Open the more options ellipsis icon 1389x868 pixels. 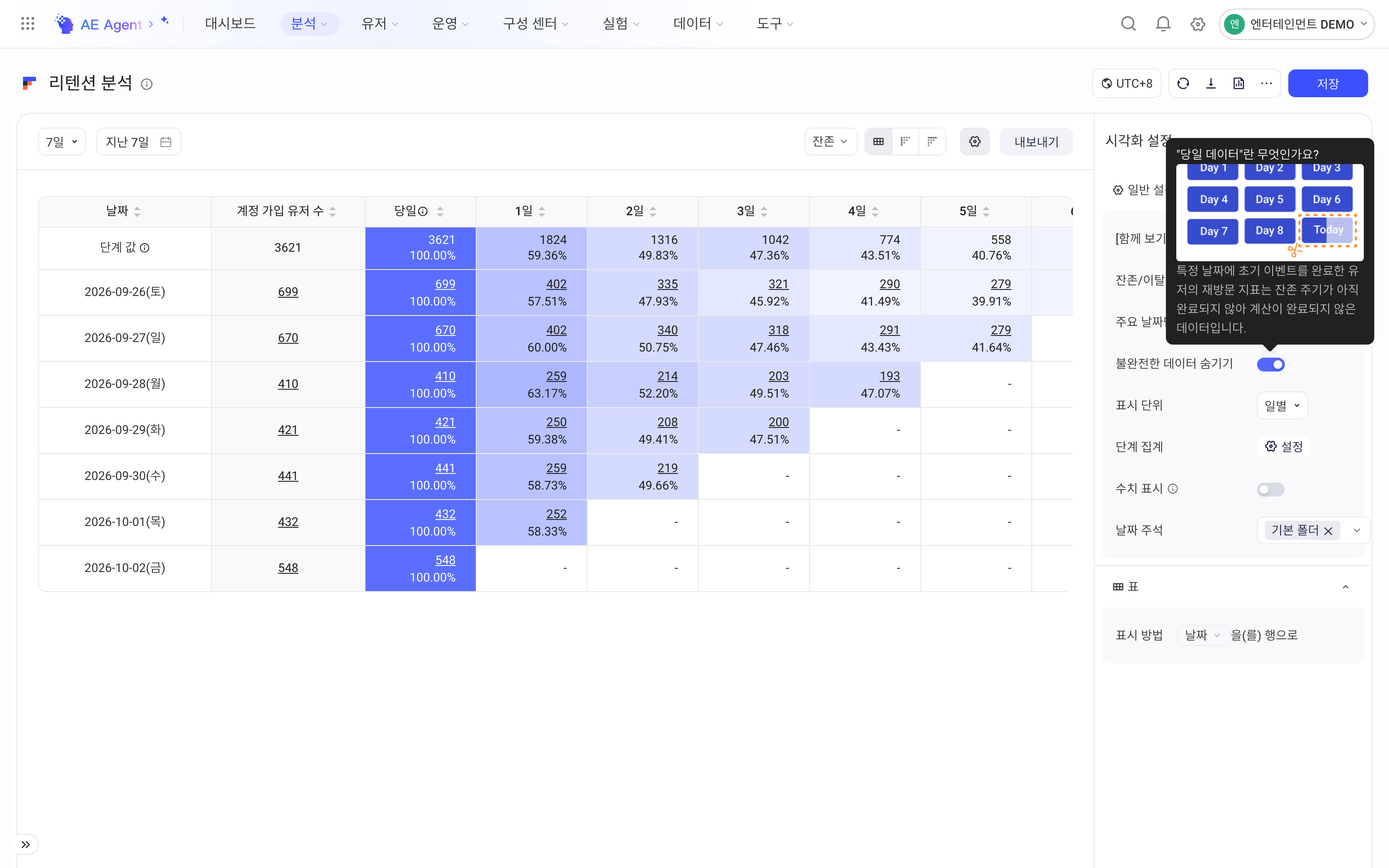tap(1266, 84)
